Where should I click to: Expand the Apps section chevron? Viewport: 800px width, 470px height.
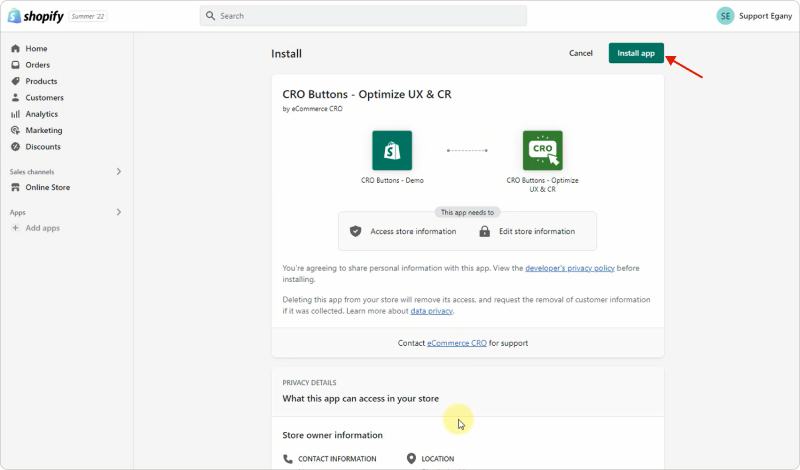119,212
